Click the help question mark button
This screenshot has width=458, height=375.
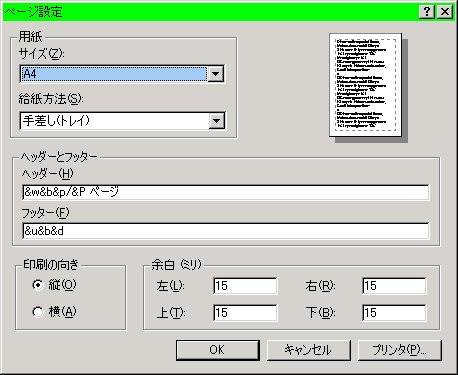(427, 12)
